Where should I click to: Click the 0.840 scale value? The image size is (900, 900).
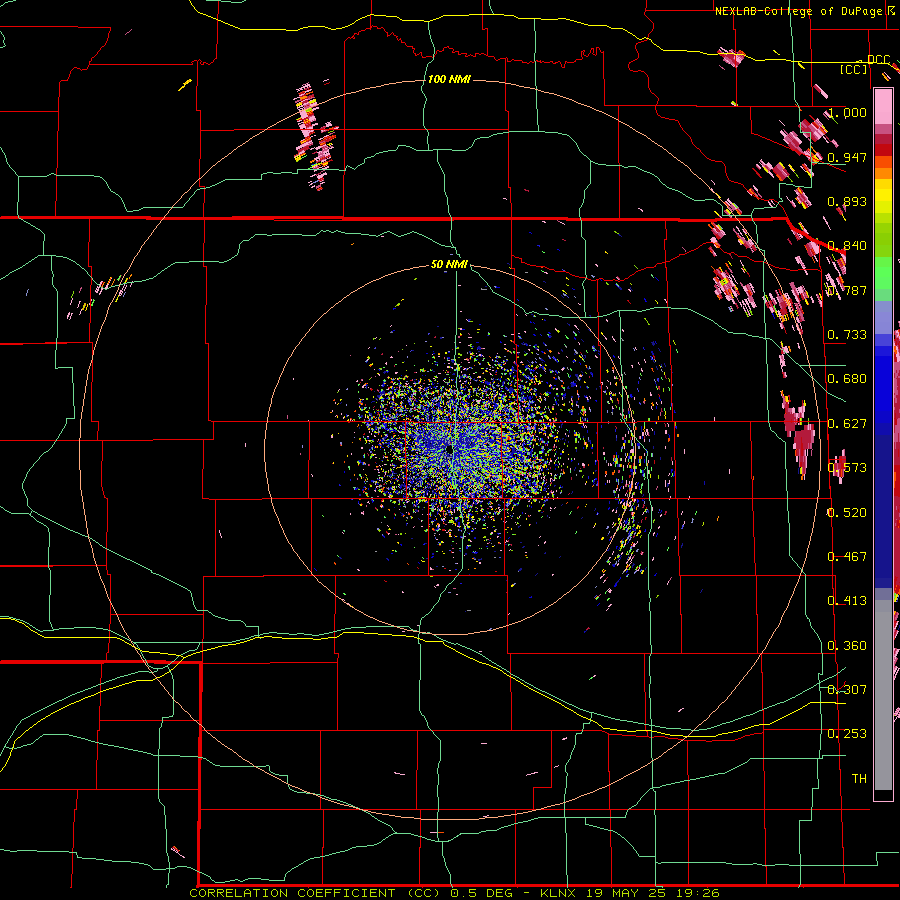(847, 246)
